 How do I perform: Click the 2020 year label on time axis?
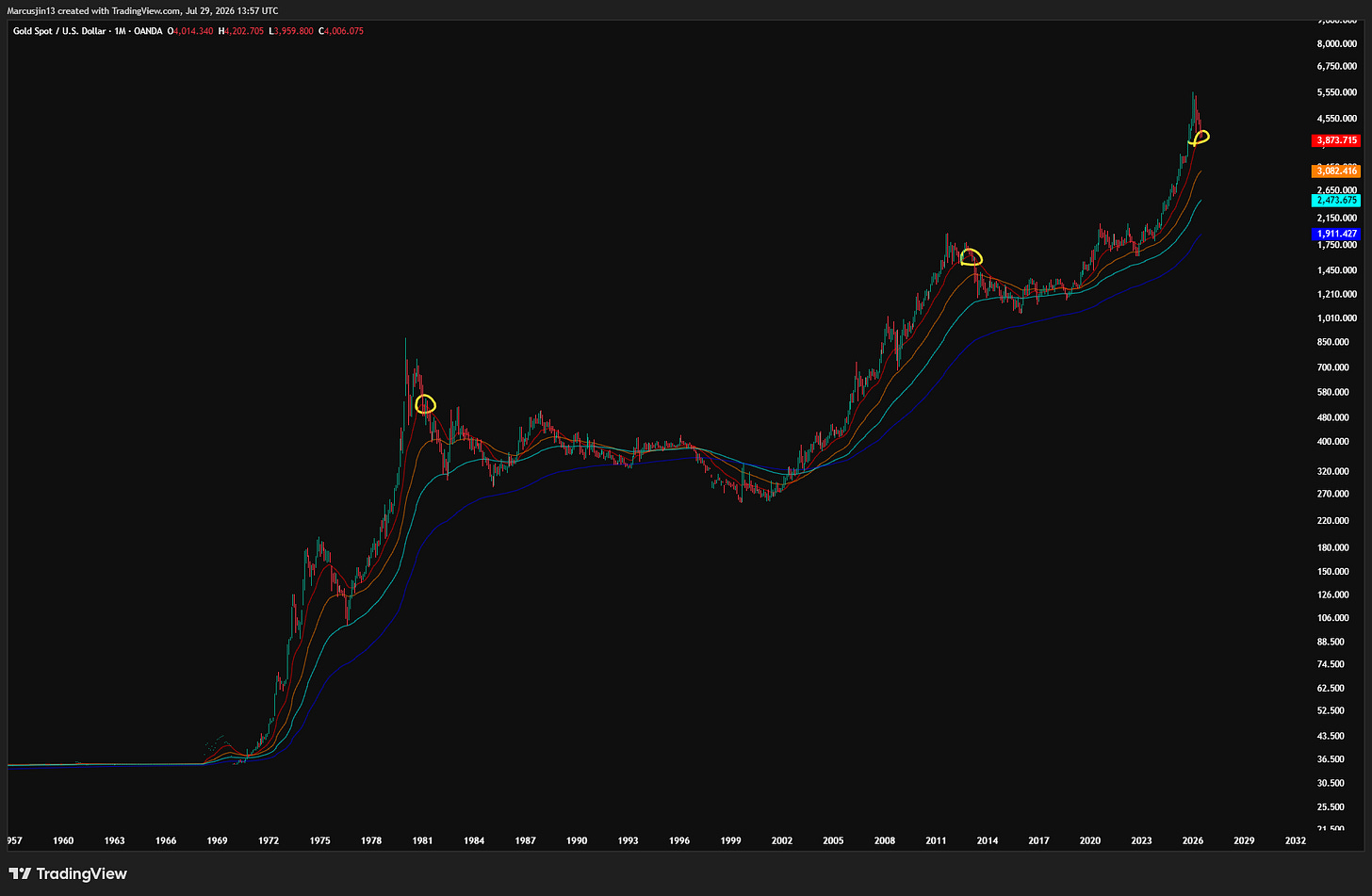pos(1090,840)
